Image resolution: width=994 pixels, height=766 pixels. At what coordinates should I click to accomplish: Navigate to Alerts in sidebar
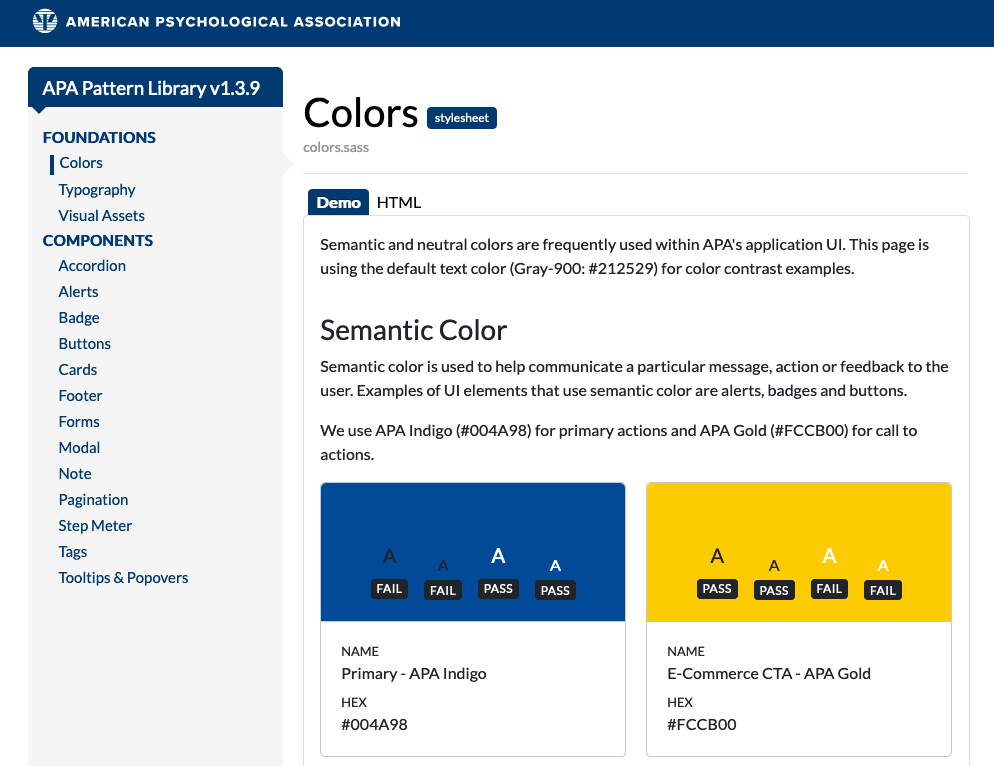pos(78,292)
